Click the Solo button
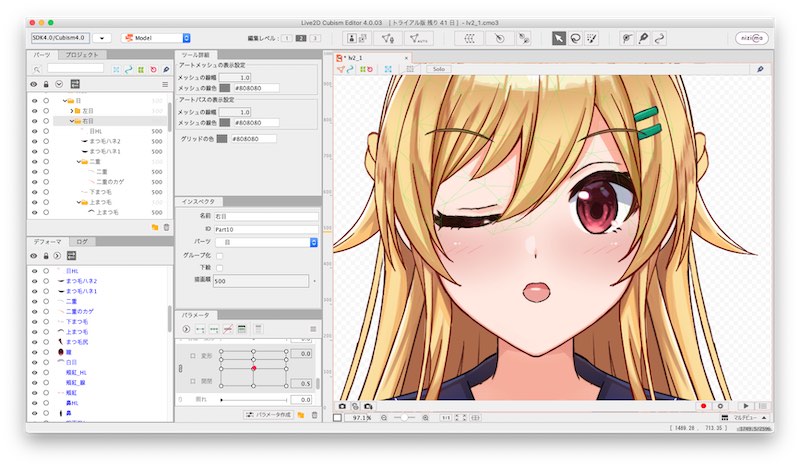 [x=439, y=69]
